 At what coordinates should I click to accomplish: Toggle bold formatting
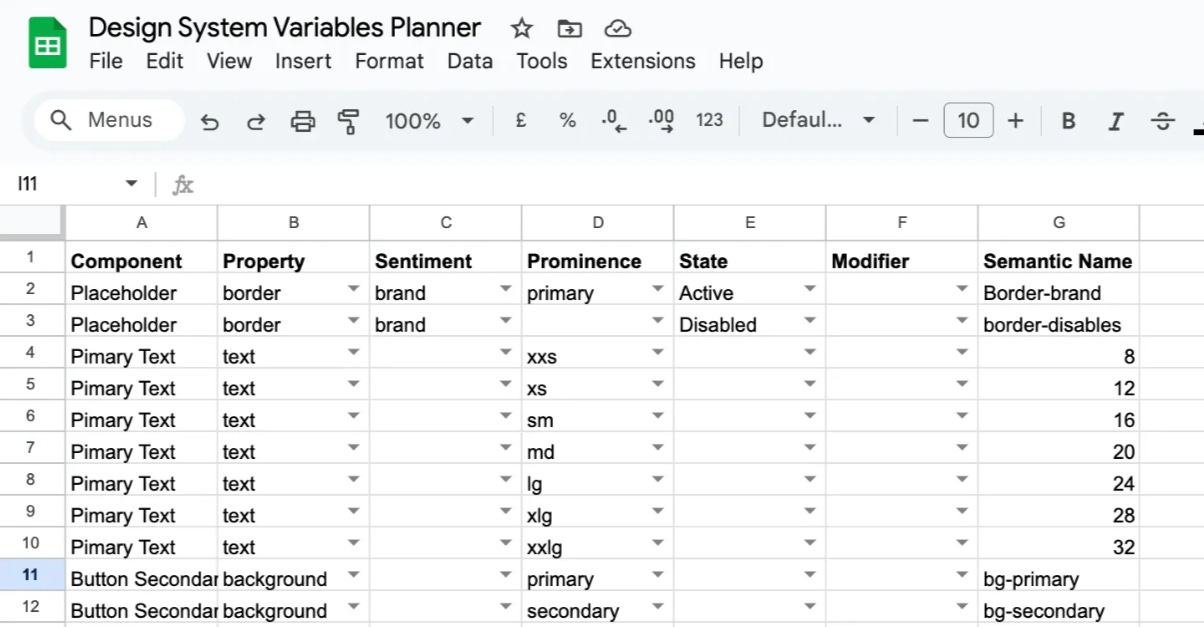pyautogui.click(x=1068, y=121)
